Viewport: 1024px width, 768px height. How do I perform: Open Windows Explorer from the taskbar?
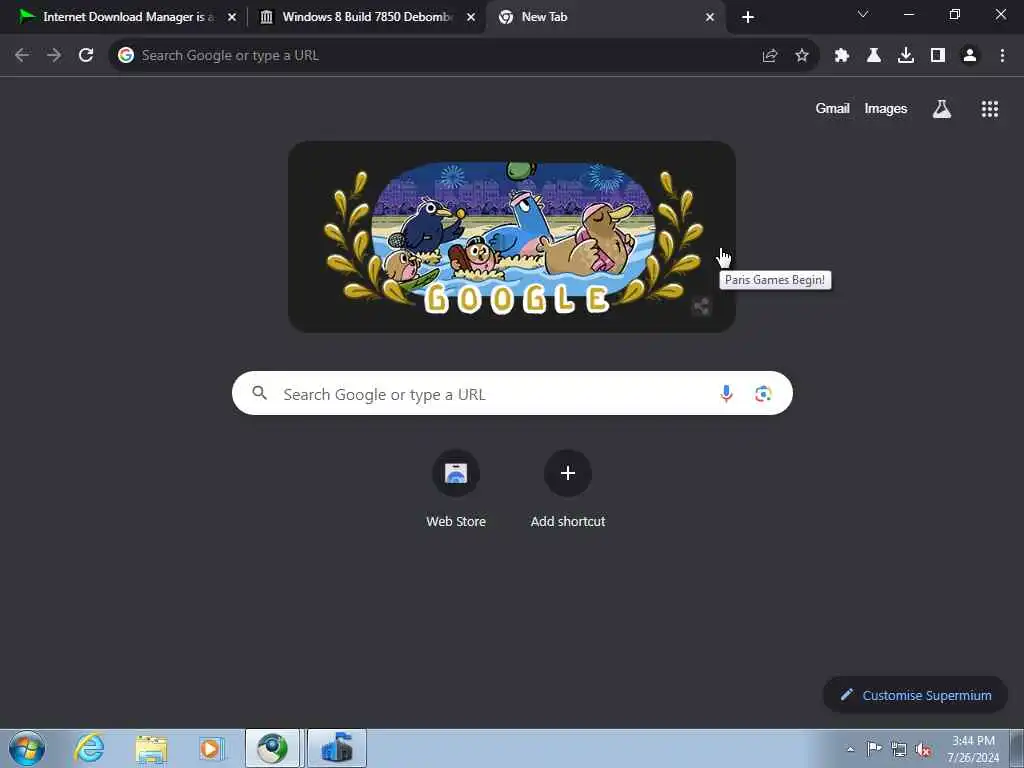(152, 749)
